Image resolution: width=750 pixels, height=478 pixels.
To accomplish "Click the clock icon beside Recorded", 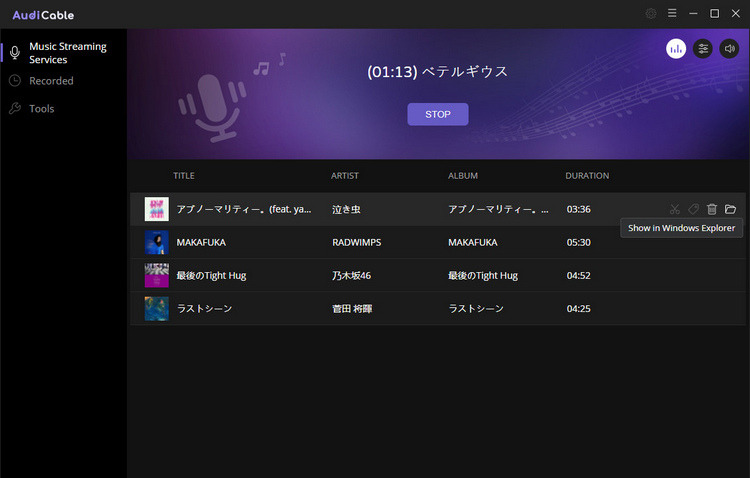I will pos(15,80).
